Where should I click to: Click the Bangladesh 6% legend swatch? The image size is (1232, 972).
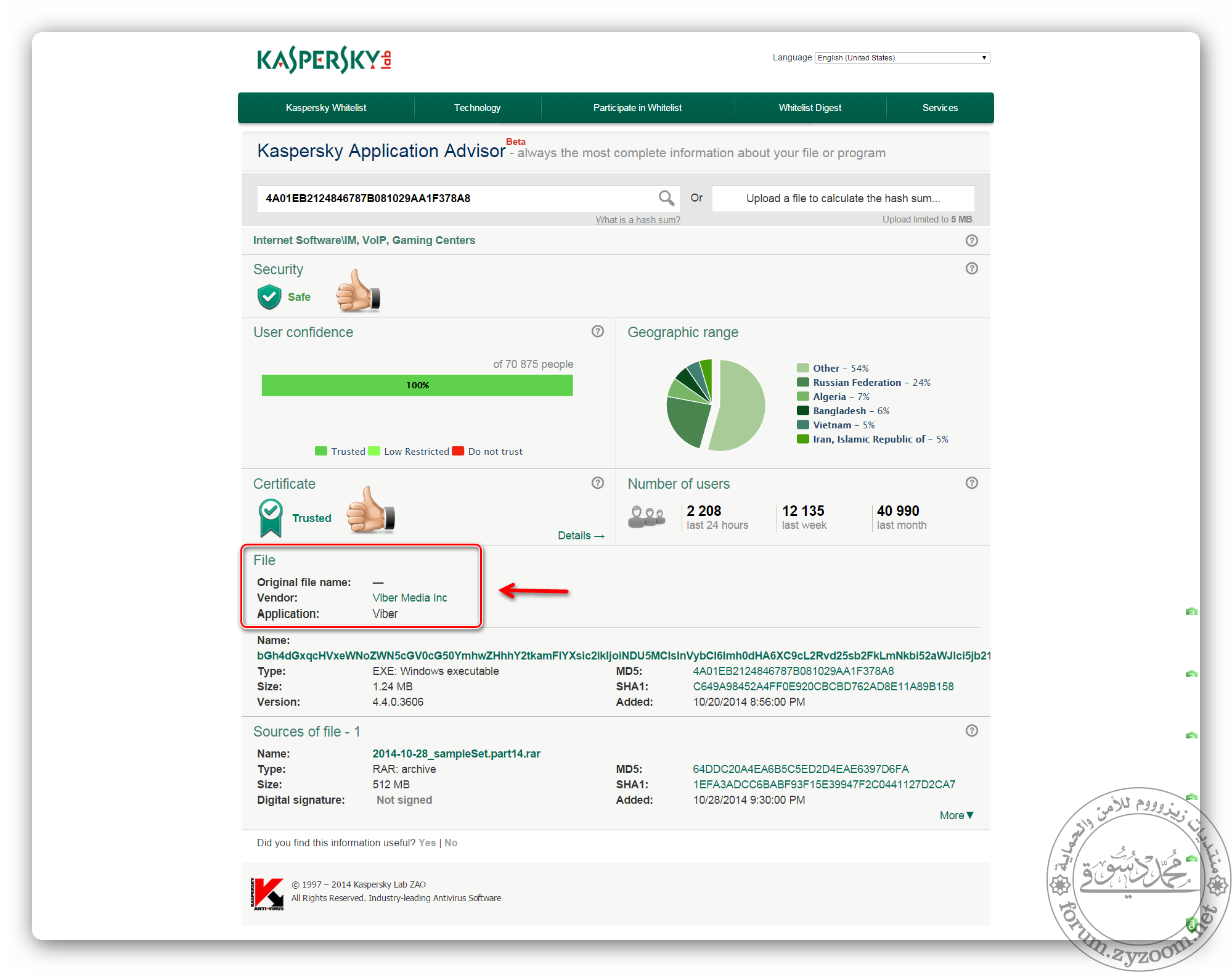point(802,410)
